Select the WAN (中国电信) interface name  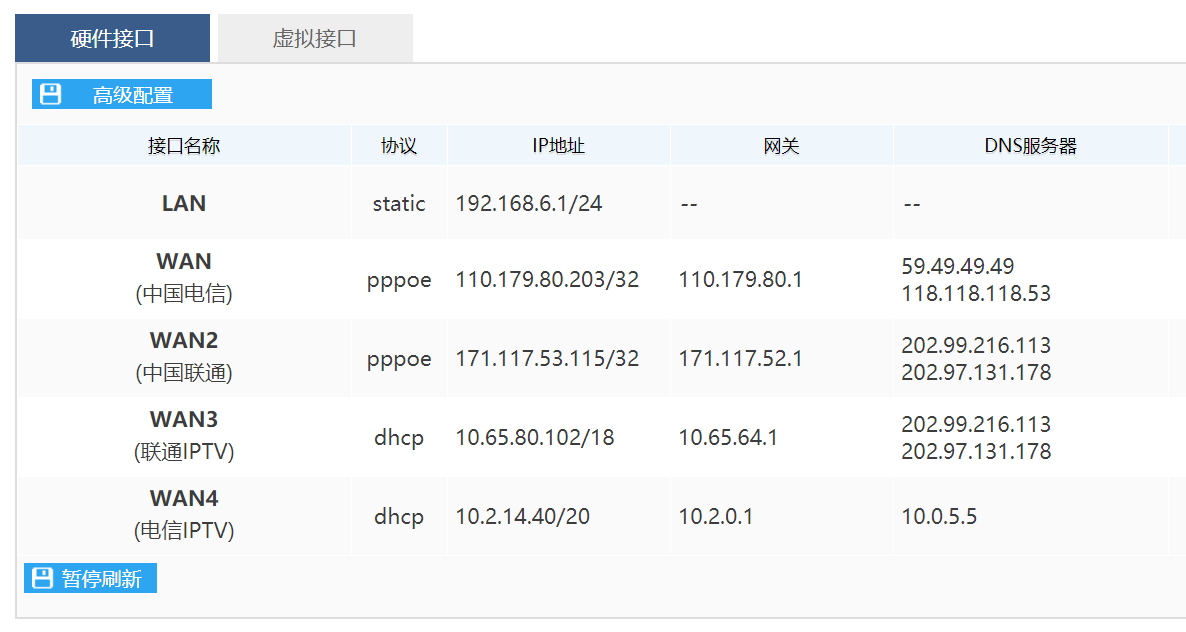(x=184, y=277)
